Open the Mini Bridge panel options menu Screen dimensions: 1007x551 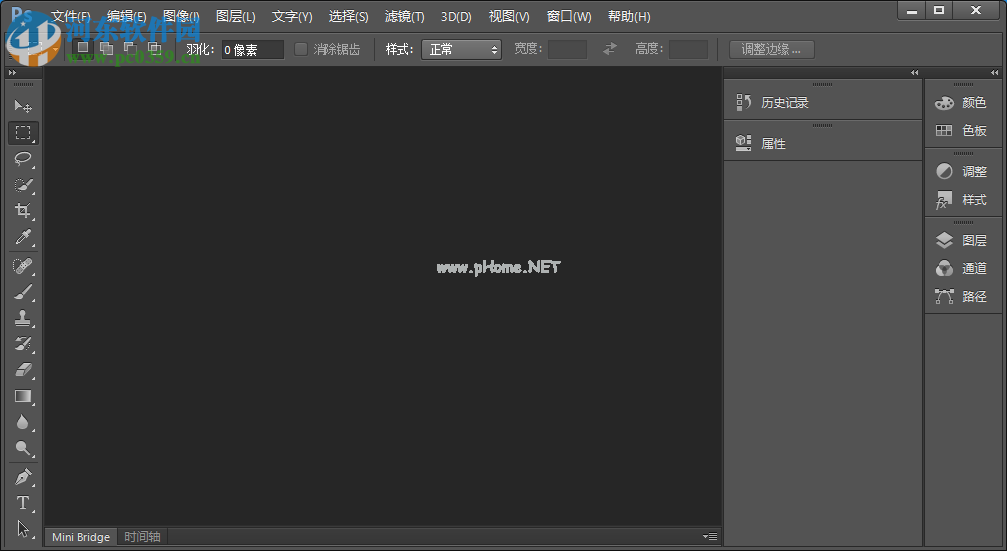pos(710,536)
